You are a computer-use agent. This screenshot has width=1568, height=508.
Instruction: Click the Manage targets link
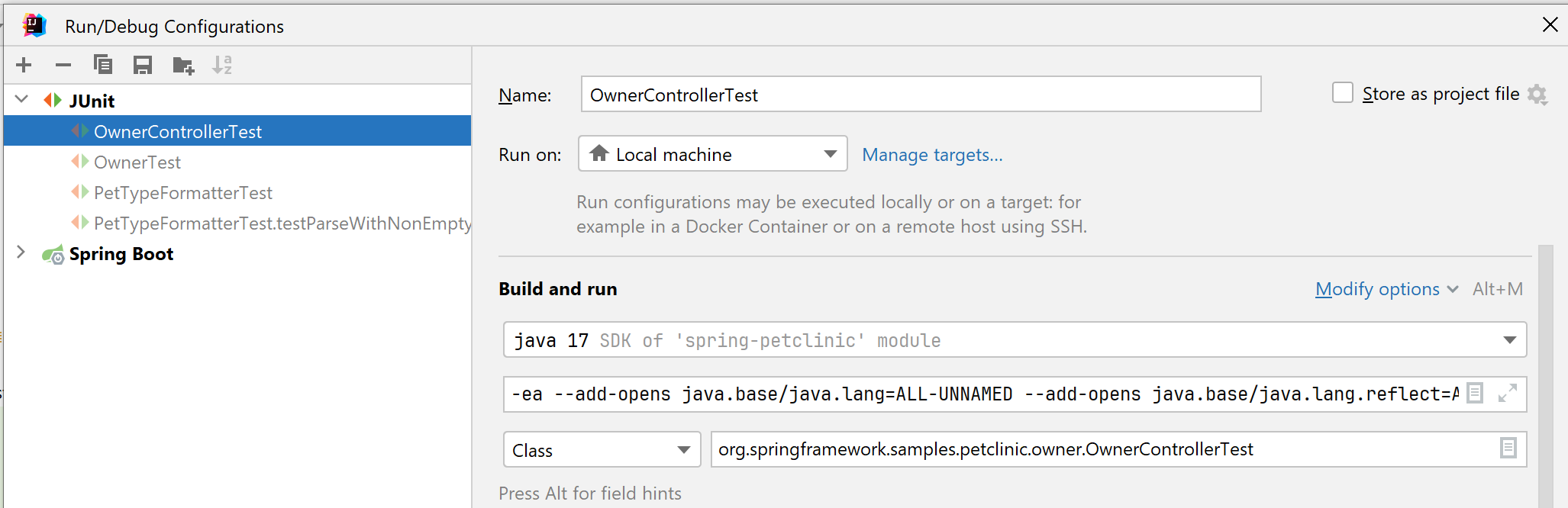point(932,155)
